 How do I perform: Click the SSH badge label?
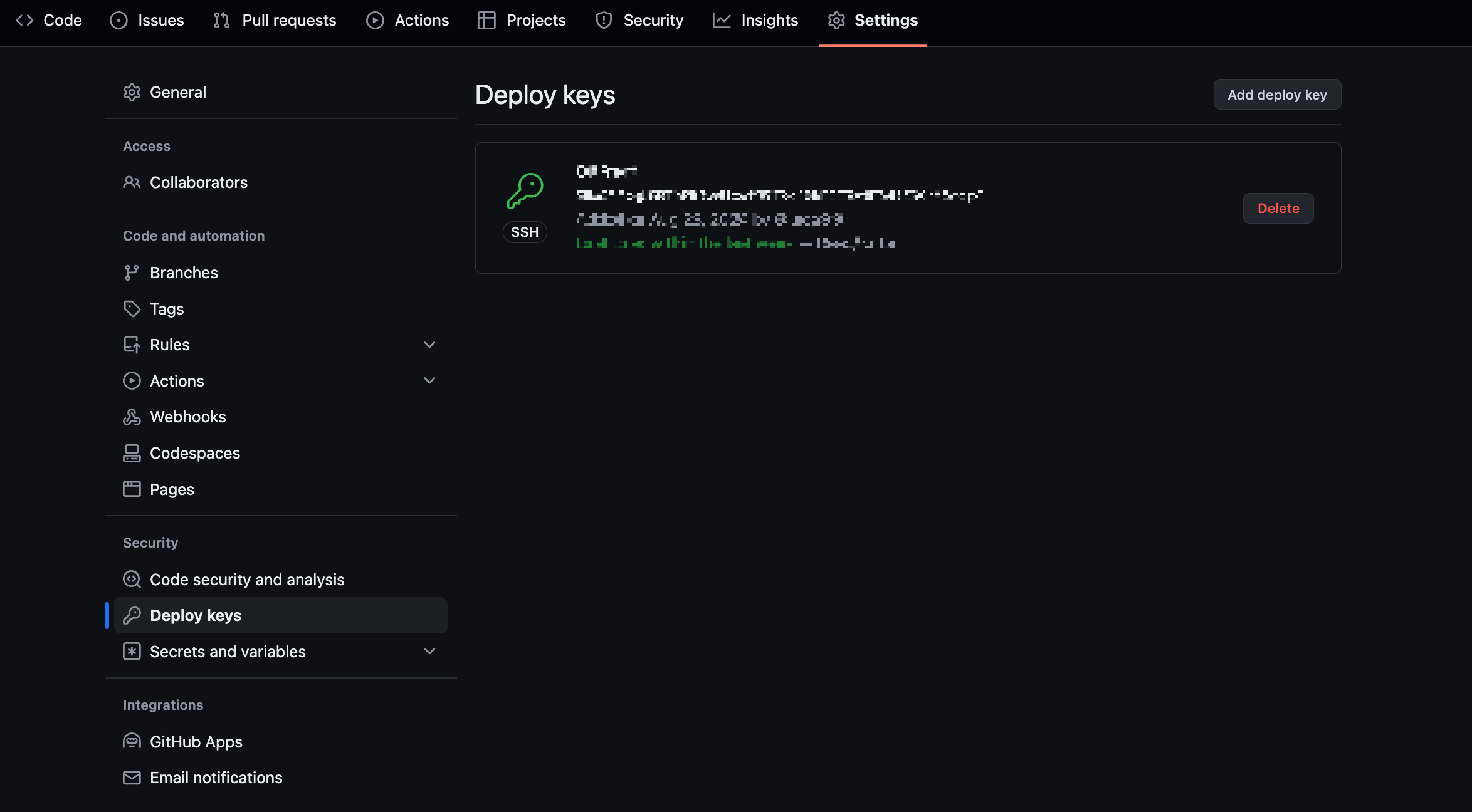525,232
